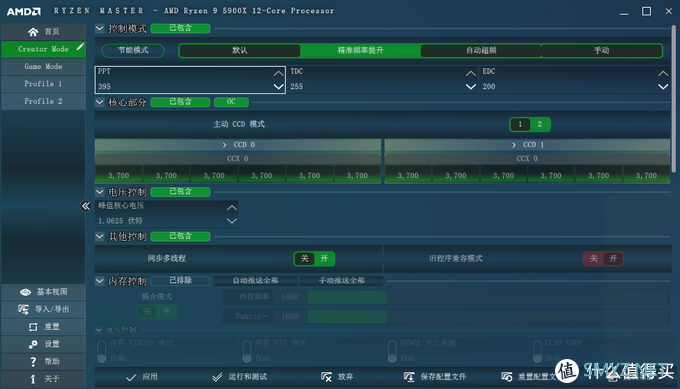Viewport: 680px width, 389px height.
Task: Select Precision Boost Overdrive mode
Action: 360,50
